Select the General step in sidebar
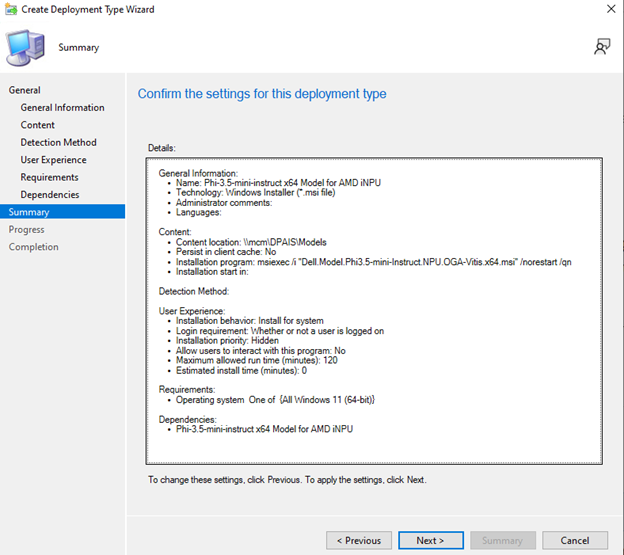 [x=24, y=90]
